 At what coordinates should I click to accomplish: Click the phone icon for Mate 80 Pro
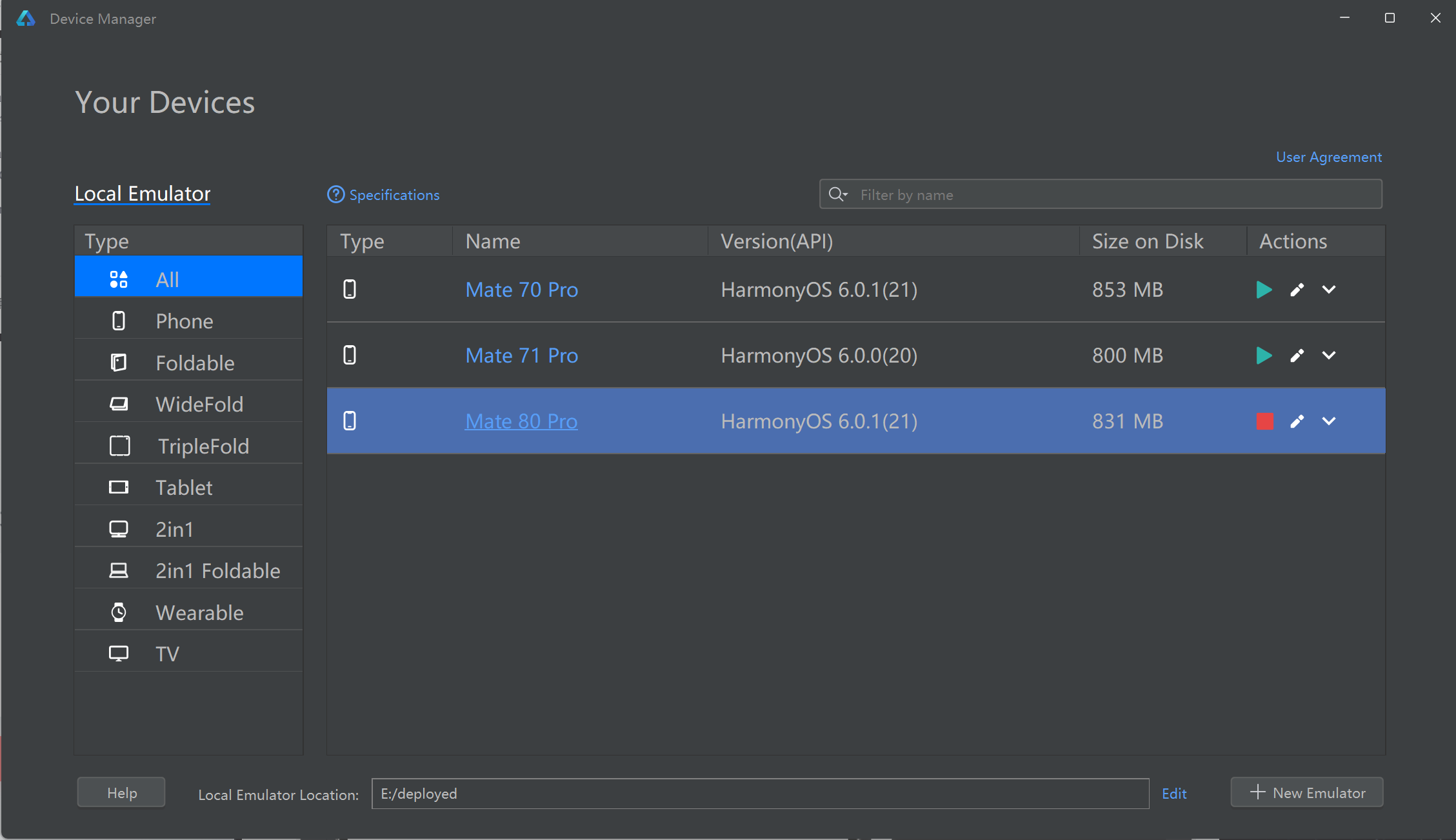coord(350,421)
